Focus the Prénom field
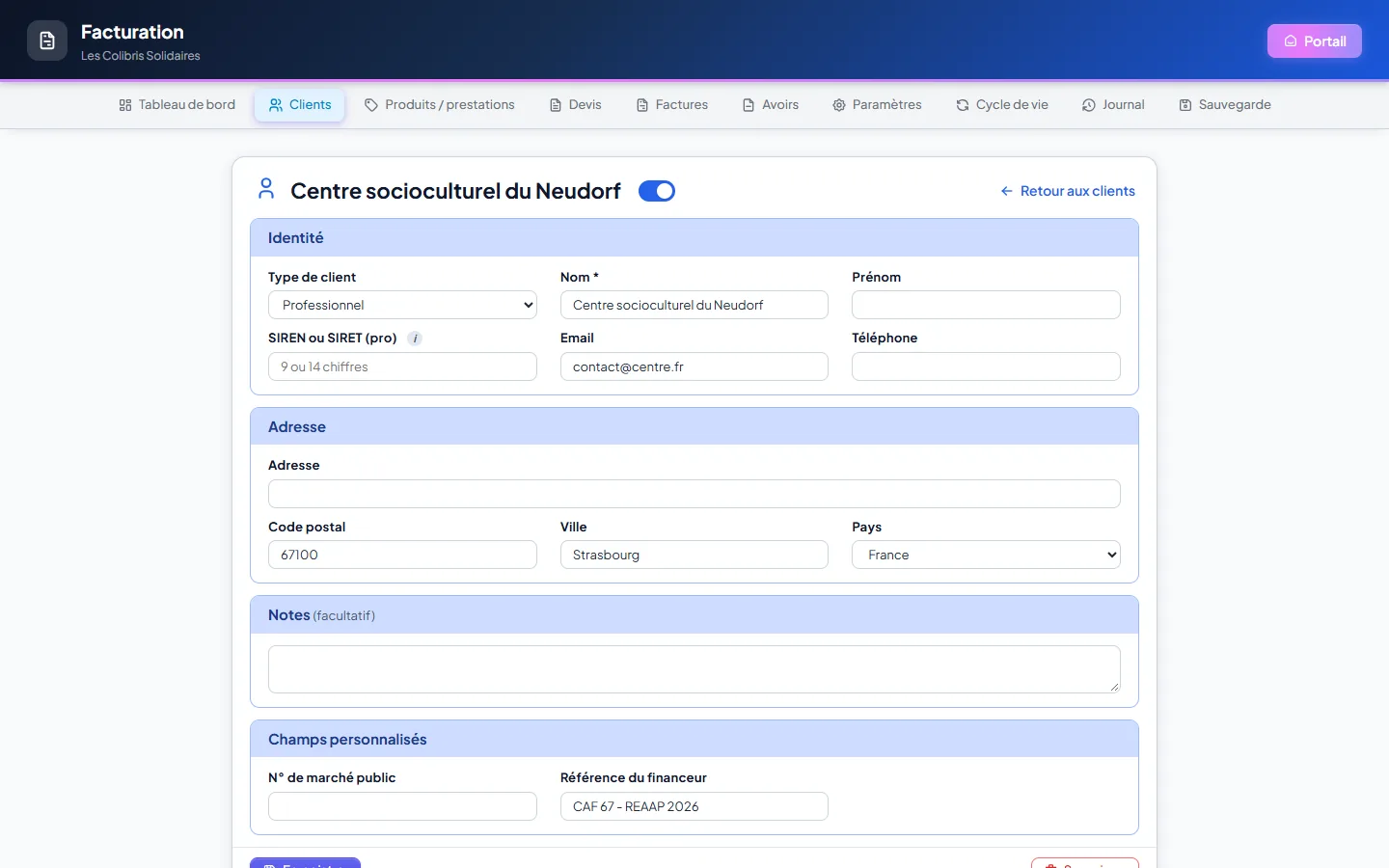 point(986,305)
